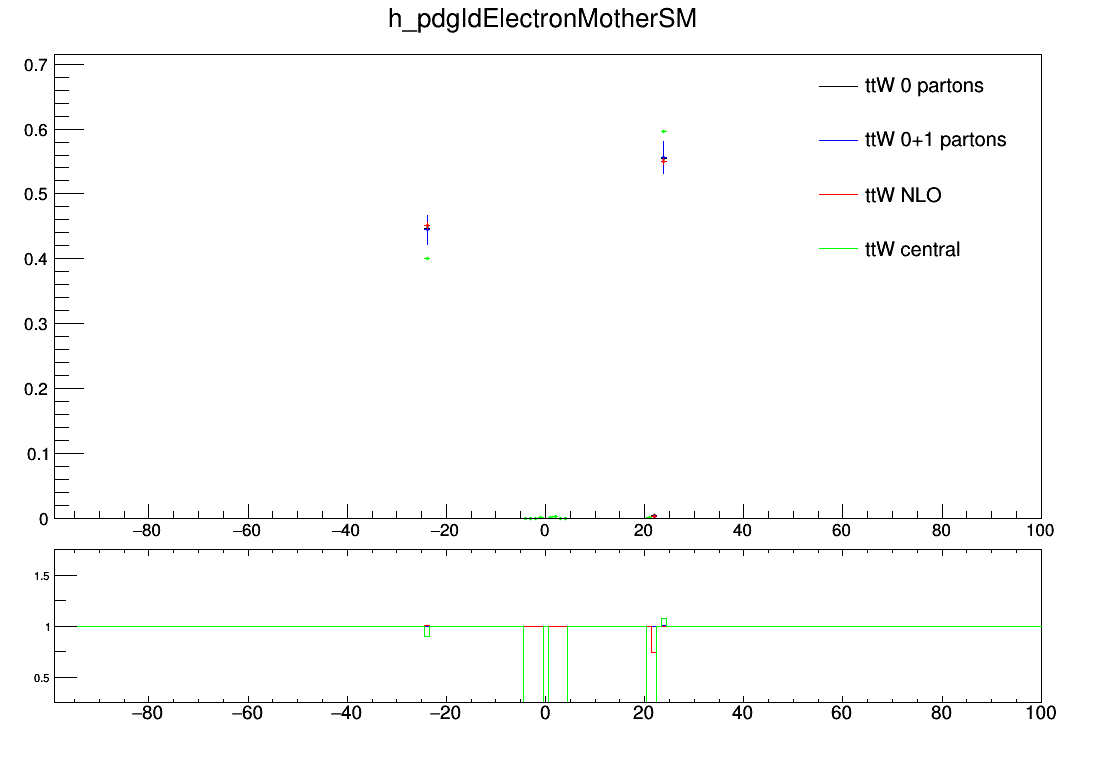Click the red ratio dip near x=22 in lower plot
The width and height of the screenshot is (1096, 772).
coord(654,640)
